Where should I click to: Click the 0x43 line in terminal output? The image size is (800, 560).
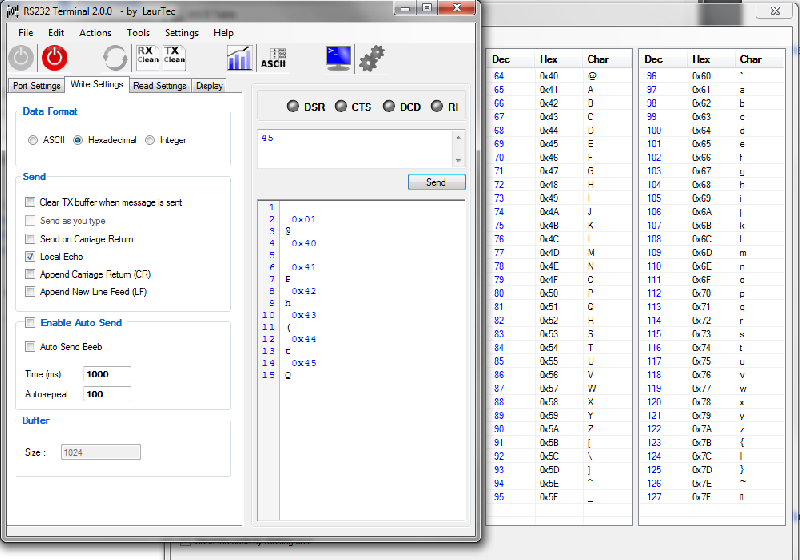point(304,315)
